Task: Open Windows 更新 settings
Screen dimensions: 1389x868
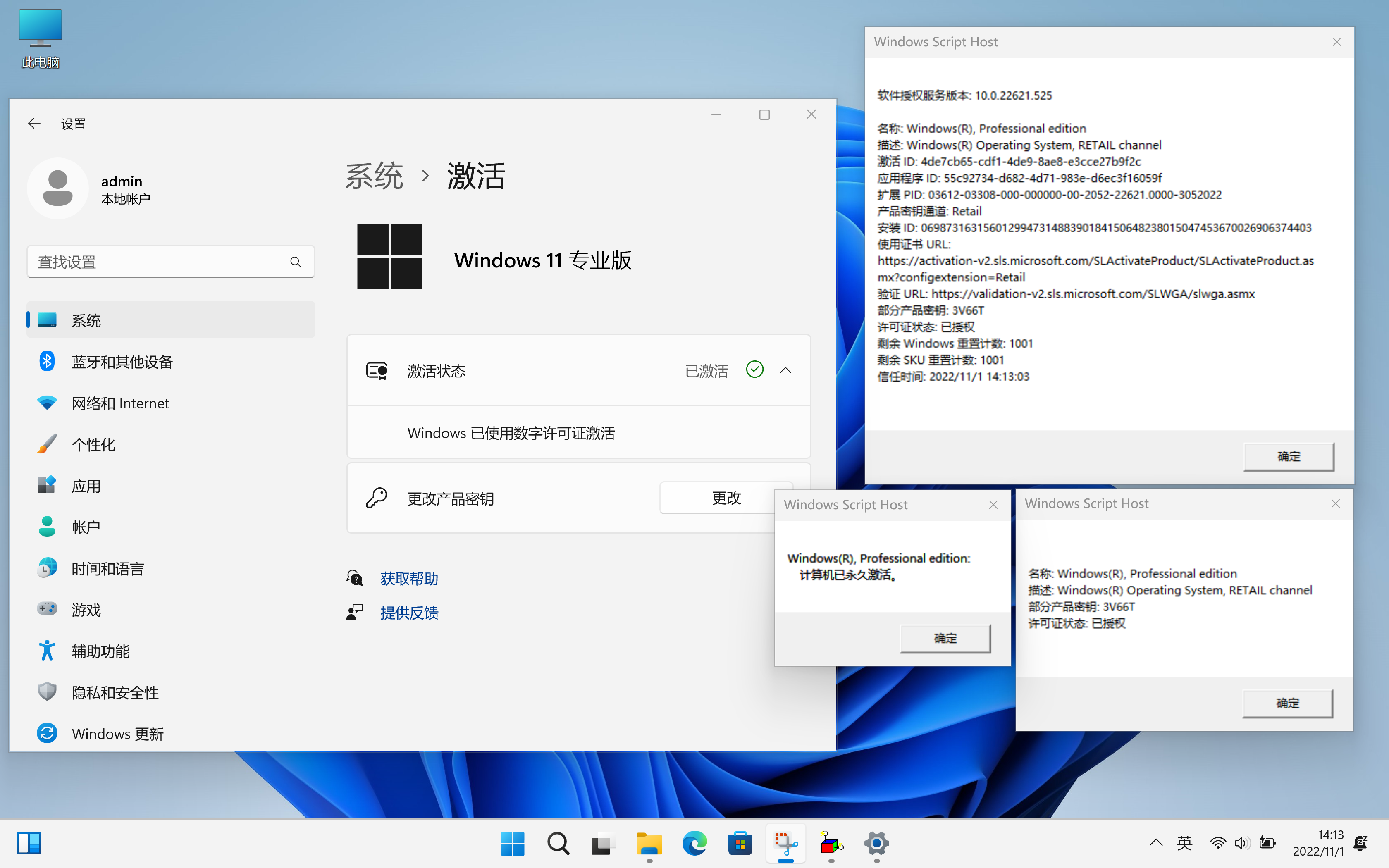Action: [x=170, y=734]
